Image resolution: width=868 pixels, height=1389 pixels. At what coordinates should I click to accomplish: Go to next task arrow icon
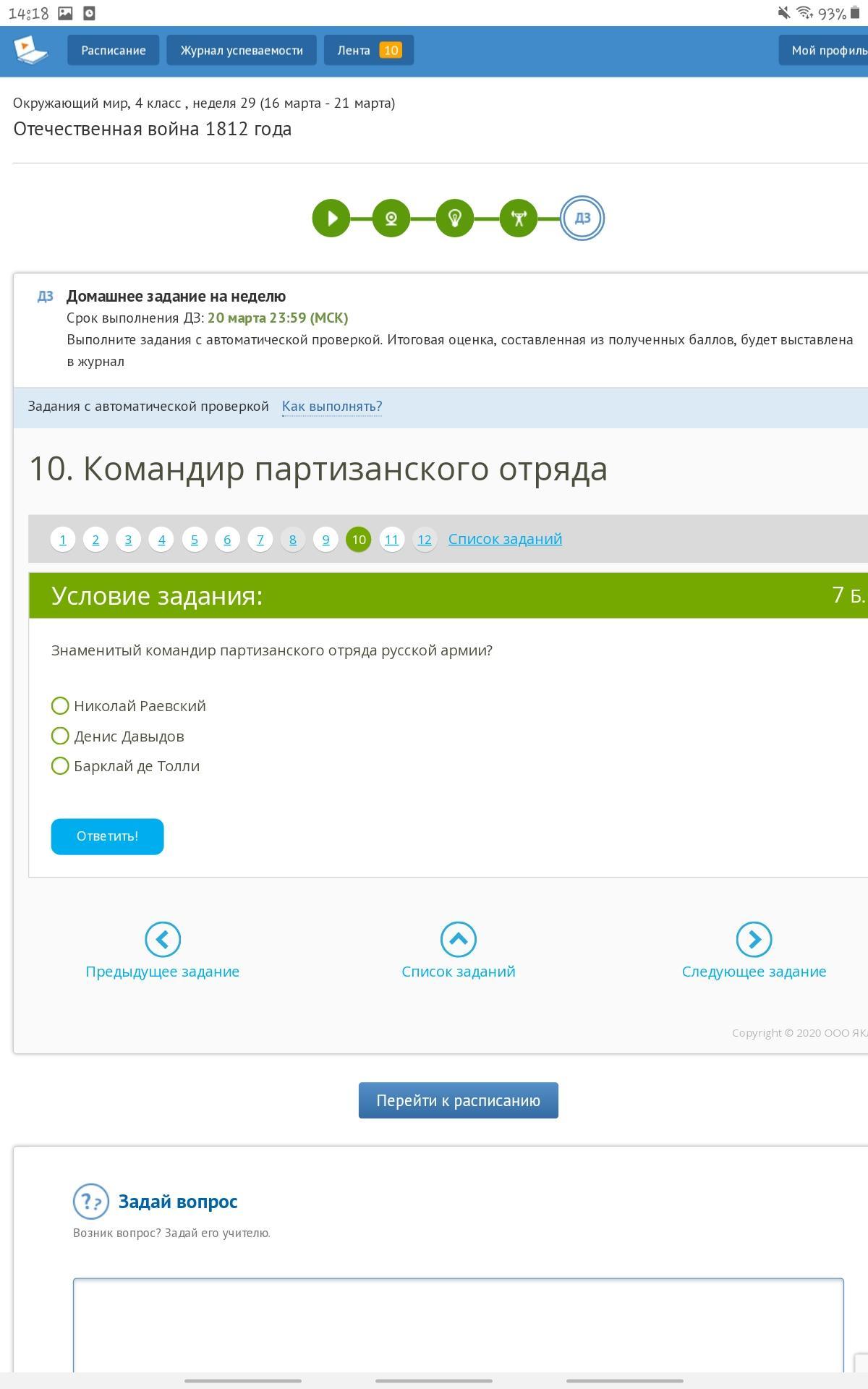pos(754,939)
